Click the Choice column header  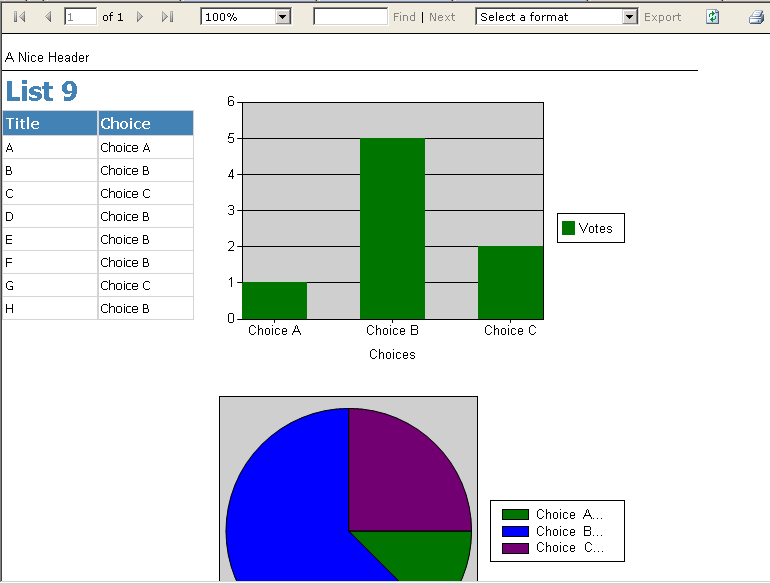(146, 123)
